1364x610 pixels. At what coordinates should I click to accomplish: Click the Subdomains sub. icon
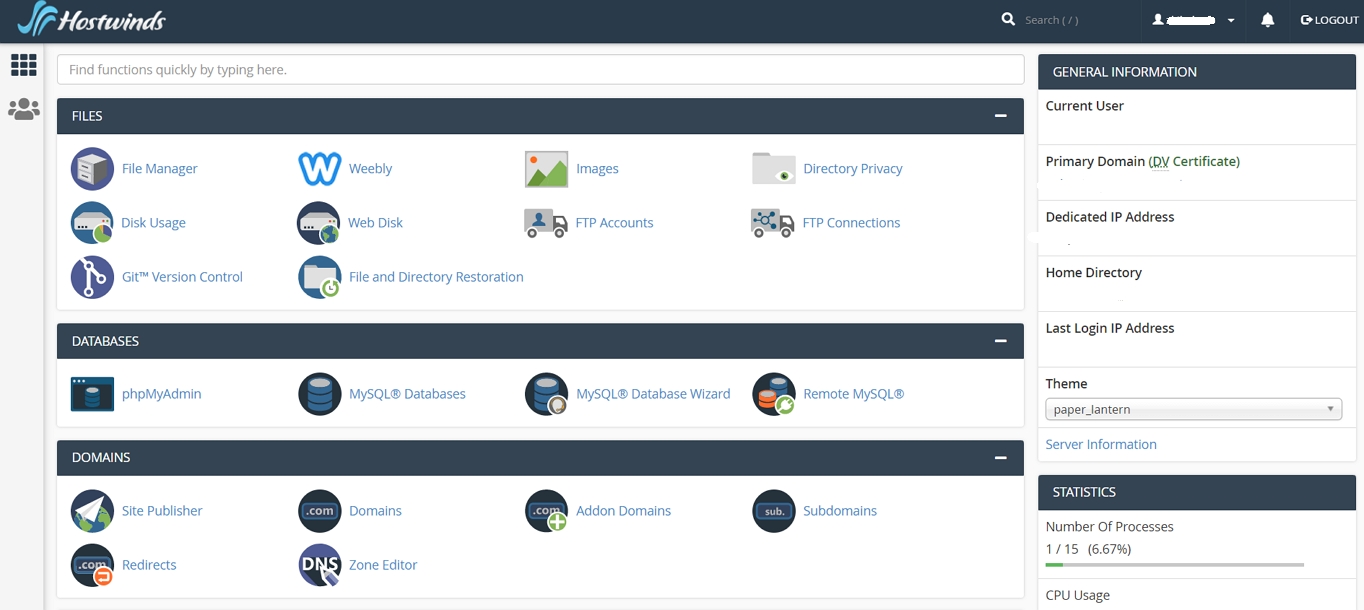click(773, 511)
